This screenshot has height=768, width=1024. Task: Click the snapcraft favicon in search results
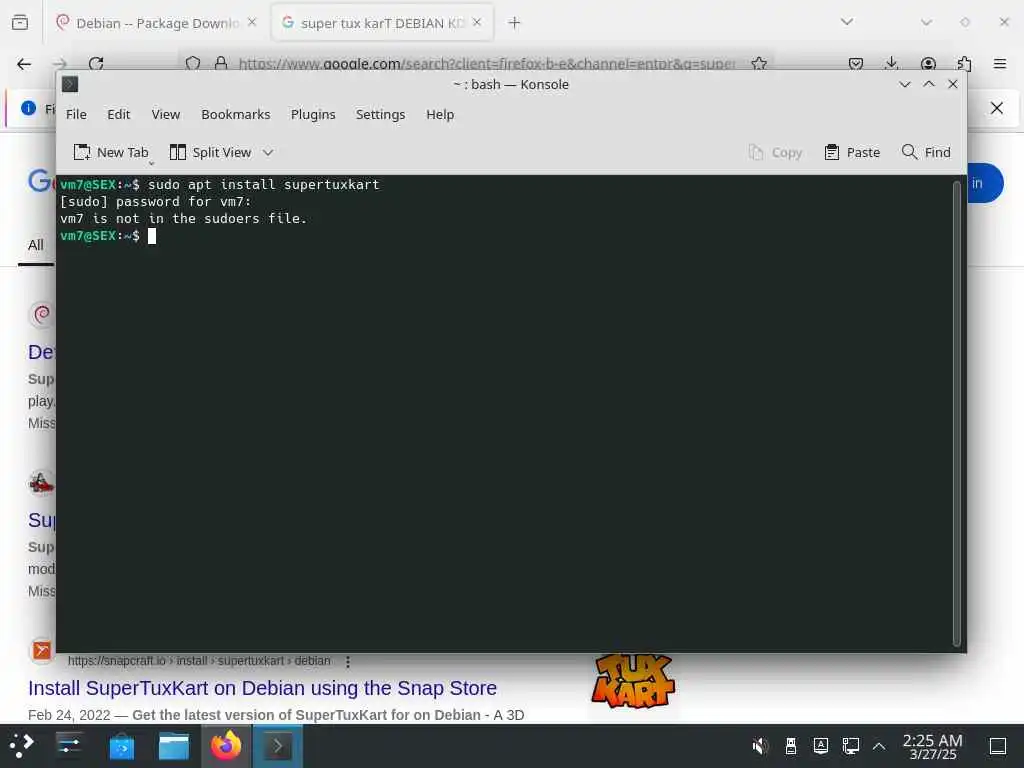coord(42,650)
